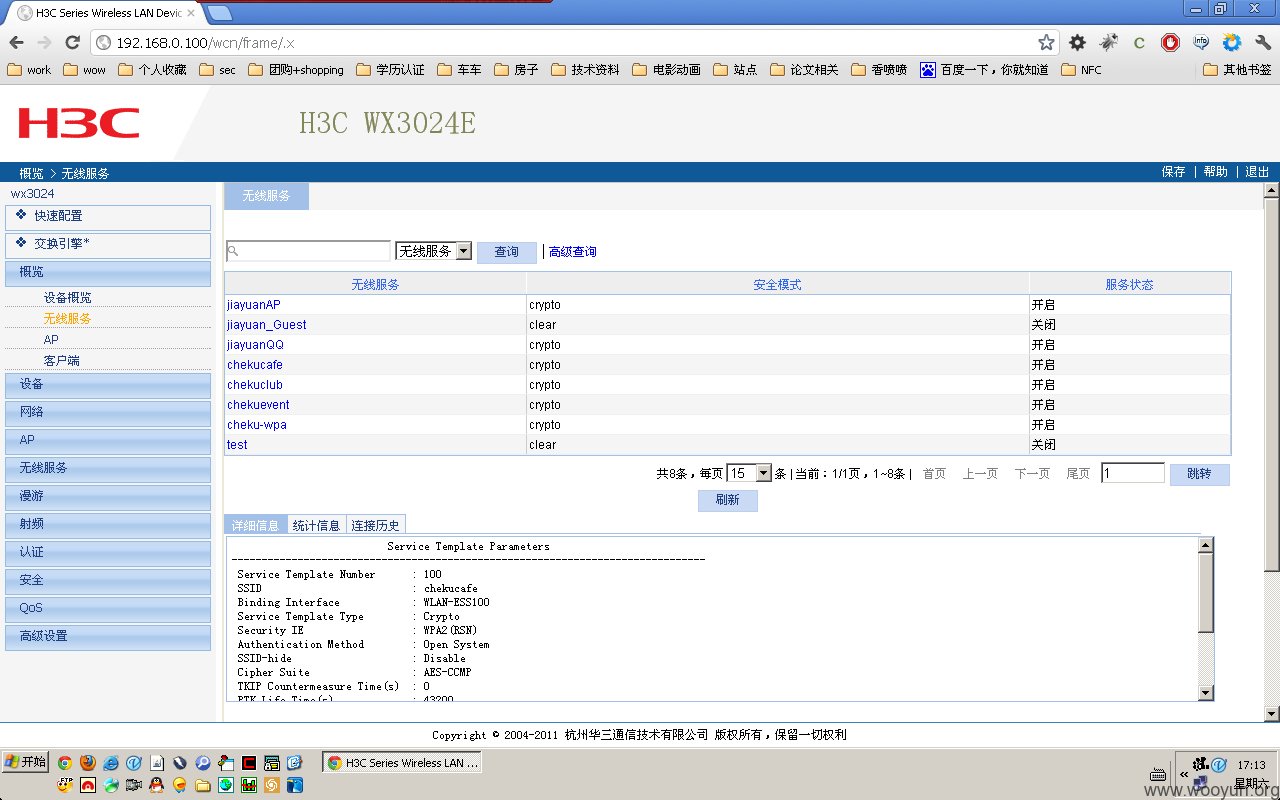Bookmark the page with the star icon
Viewport: 1280px width, 800px height.
click(x=1046, y=42)
